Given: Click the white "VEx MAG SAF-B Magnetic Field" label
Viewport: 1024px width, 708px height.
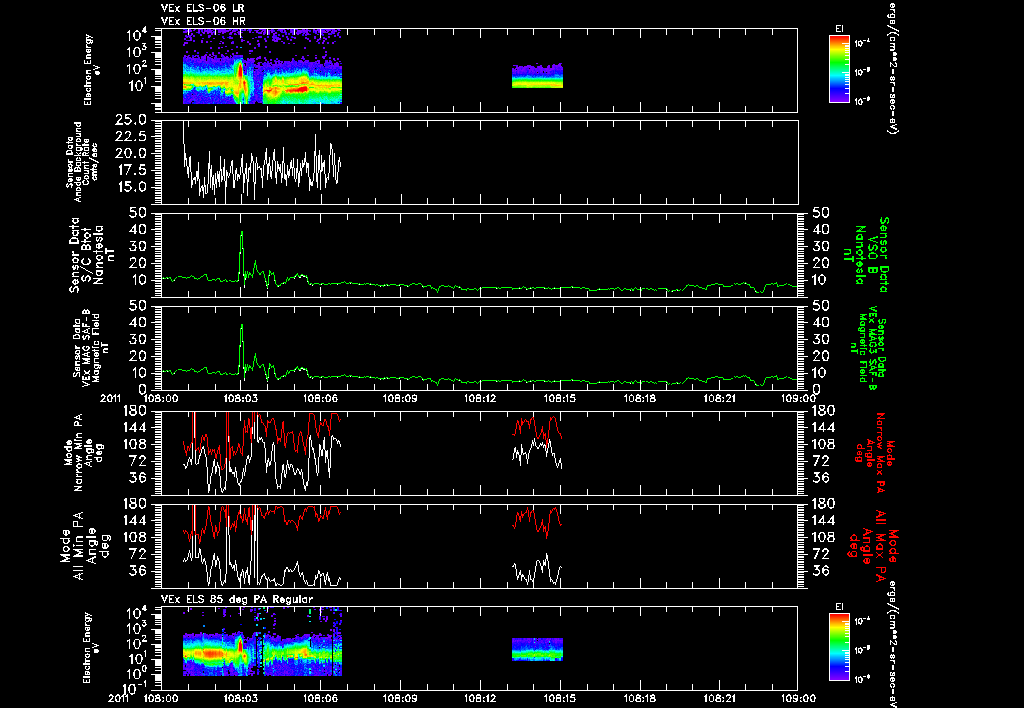Looking at the screenshot, I should tap(90, 349).
